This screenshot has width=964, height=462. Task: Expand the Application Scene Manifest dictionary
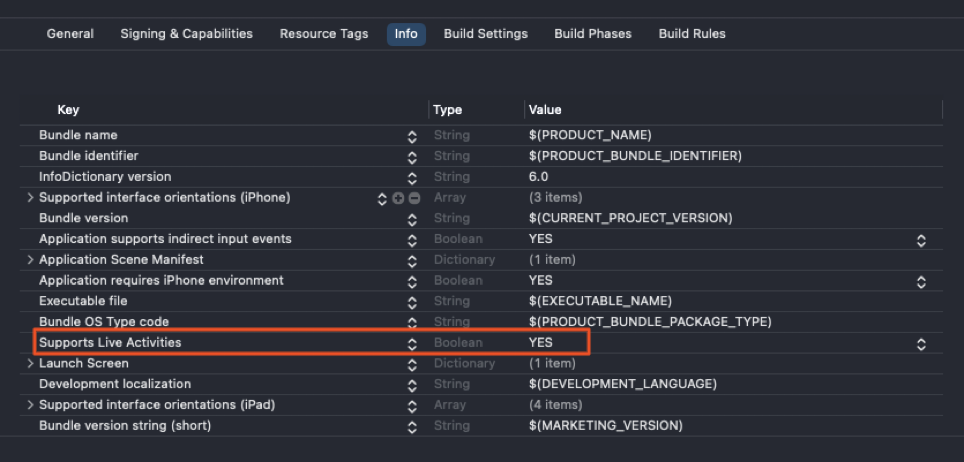coord(30,260)
